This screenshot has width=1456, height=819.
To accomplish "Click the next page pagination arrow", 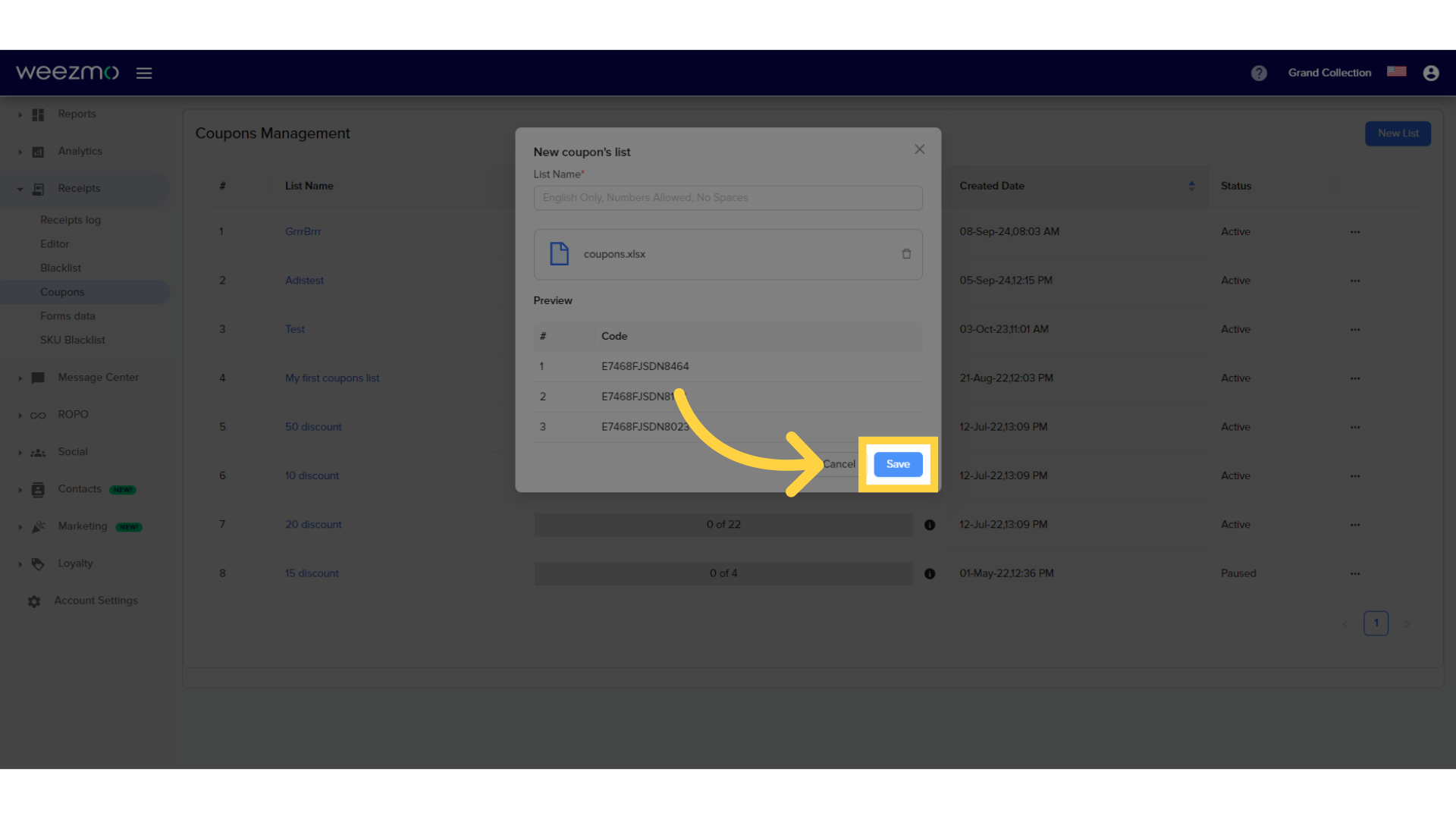I will (x=1407, y=624).
